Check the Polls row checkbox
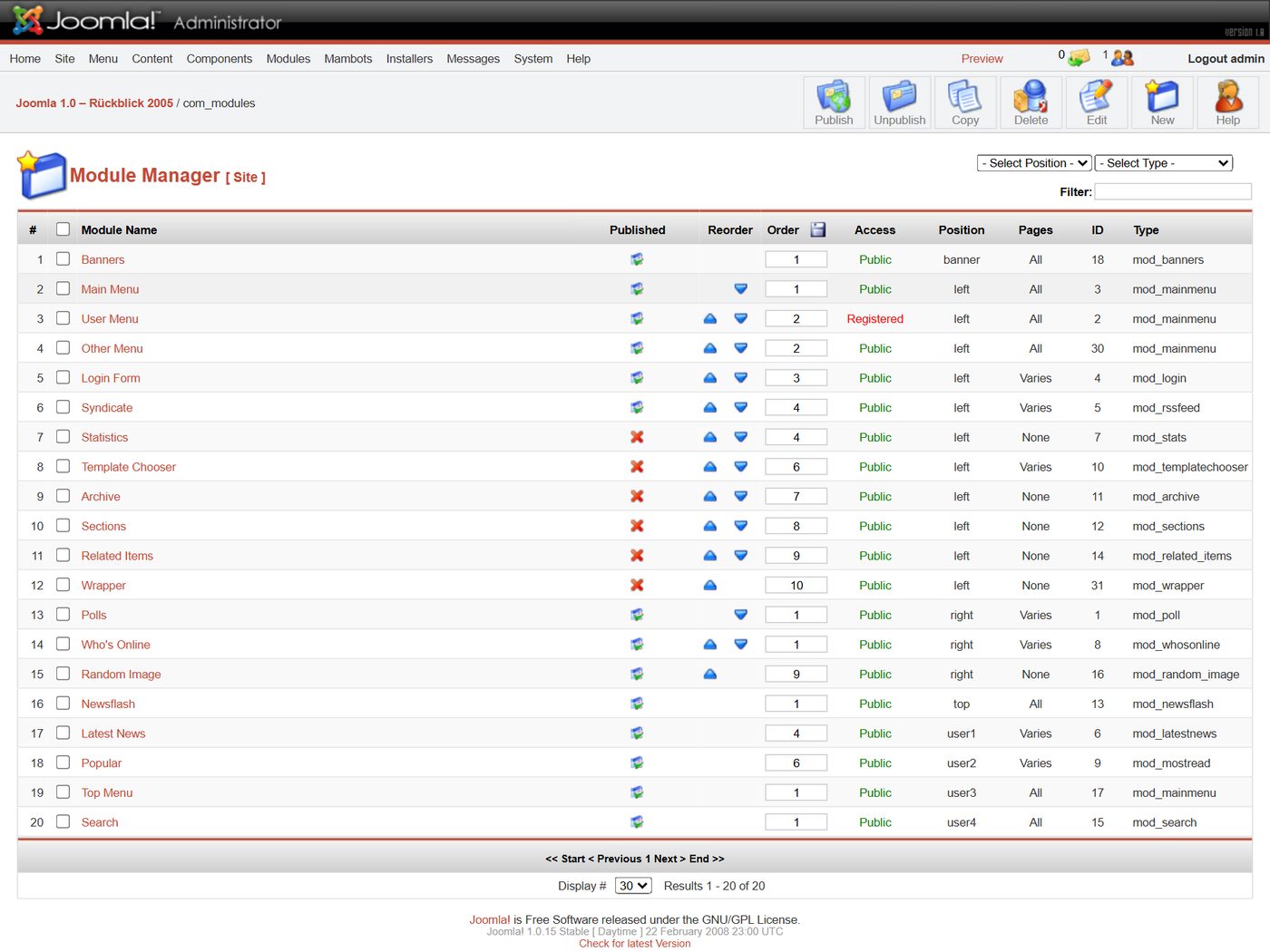The width and height of the screenshot is (1270, 952). (x=63, y=614)
